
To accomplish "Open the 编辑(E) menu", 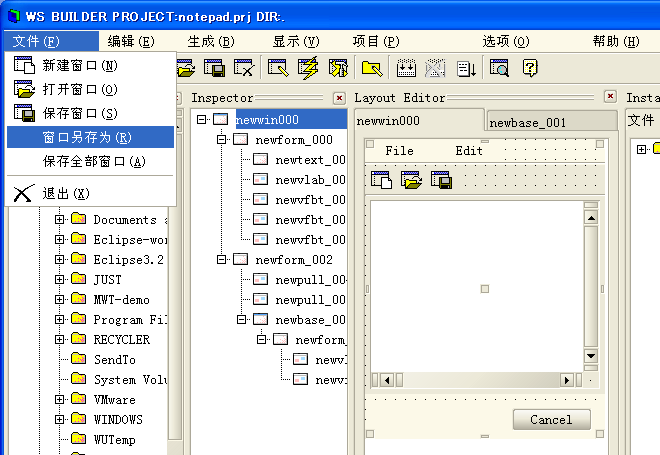I will coord(131,41).
